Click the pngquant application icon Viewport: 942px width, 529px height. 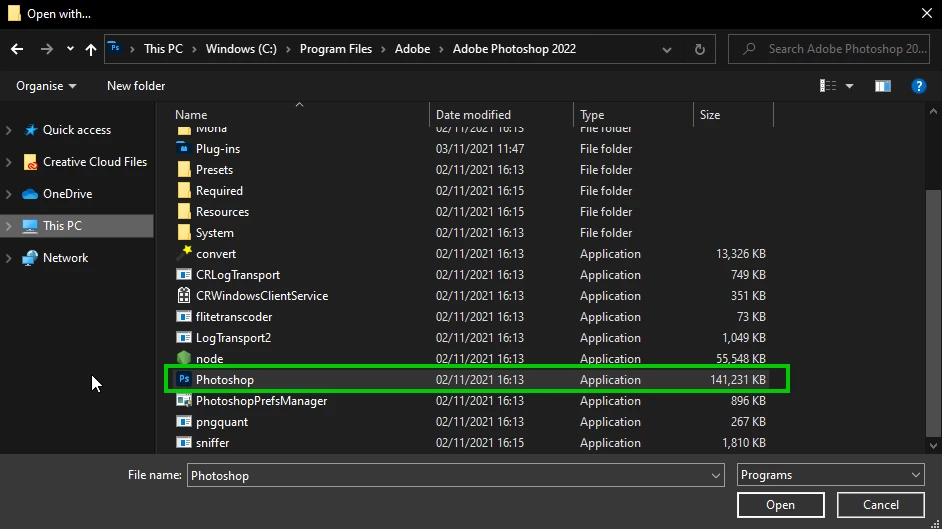[x=184, y=422]
